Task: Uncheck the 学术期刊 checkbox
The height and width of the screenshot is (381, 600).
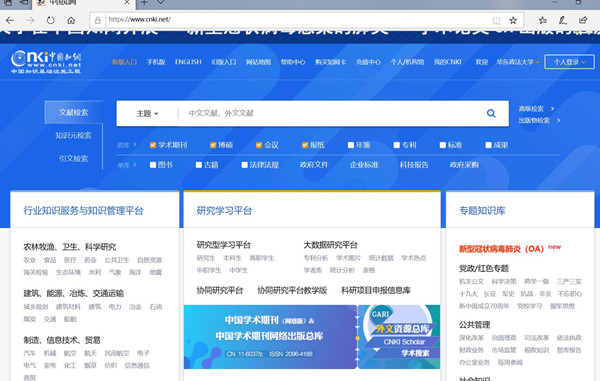Action: tap(153, 145)
